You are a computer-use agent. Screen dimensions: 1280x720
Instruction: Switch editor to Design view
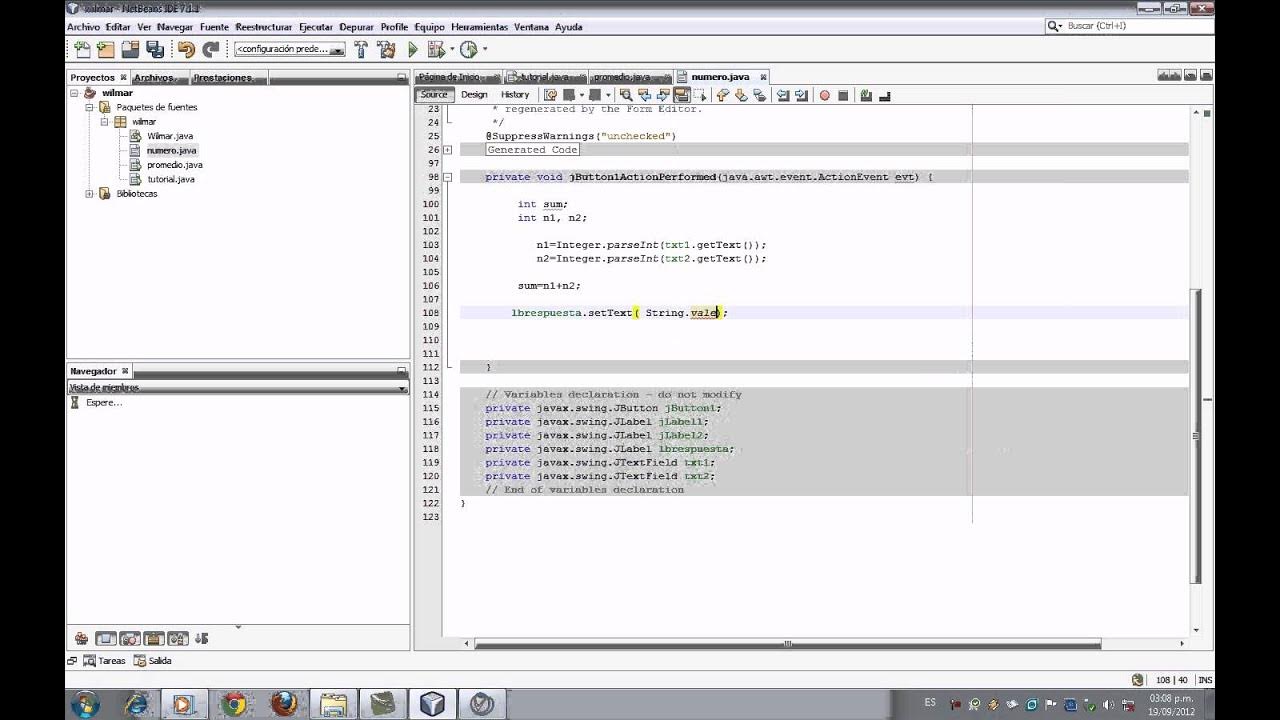[474, 95]
